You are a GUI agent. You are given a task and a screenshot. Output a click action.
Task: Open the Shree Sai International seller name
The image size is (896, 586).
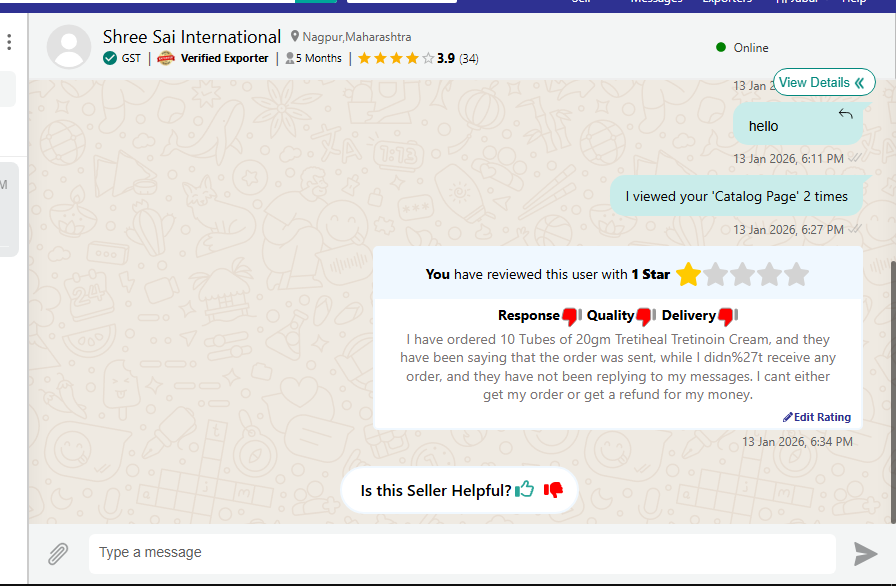coord(192,37)
